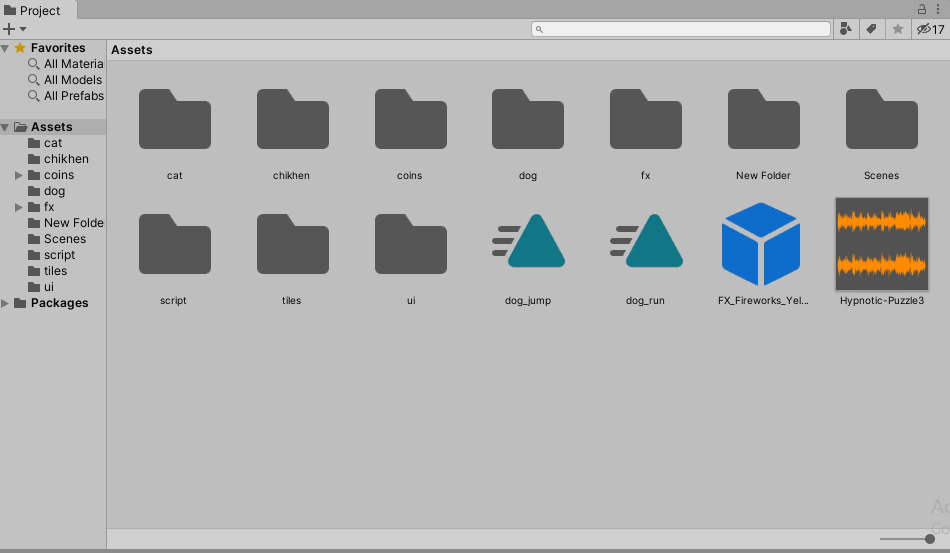The height and width of the screenshot is (553, 950).
Task: Open the tiles folder in asset grid
Action: tap(293, 243)
